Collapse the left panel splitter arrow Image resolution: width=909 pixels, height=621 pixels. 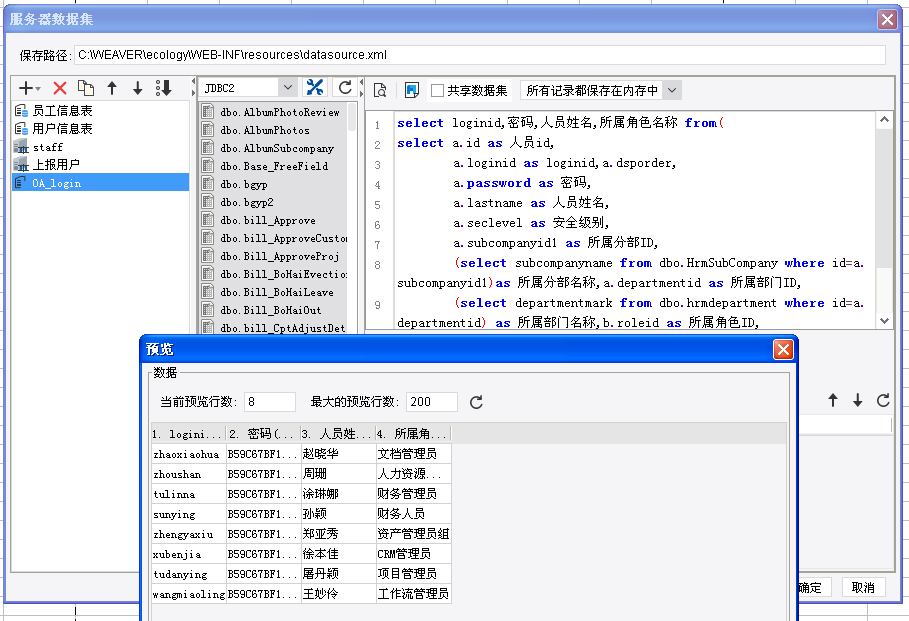tap(194, 81)
